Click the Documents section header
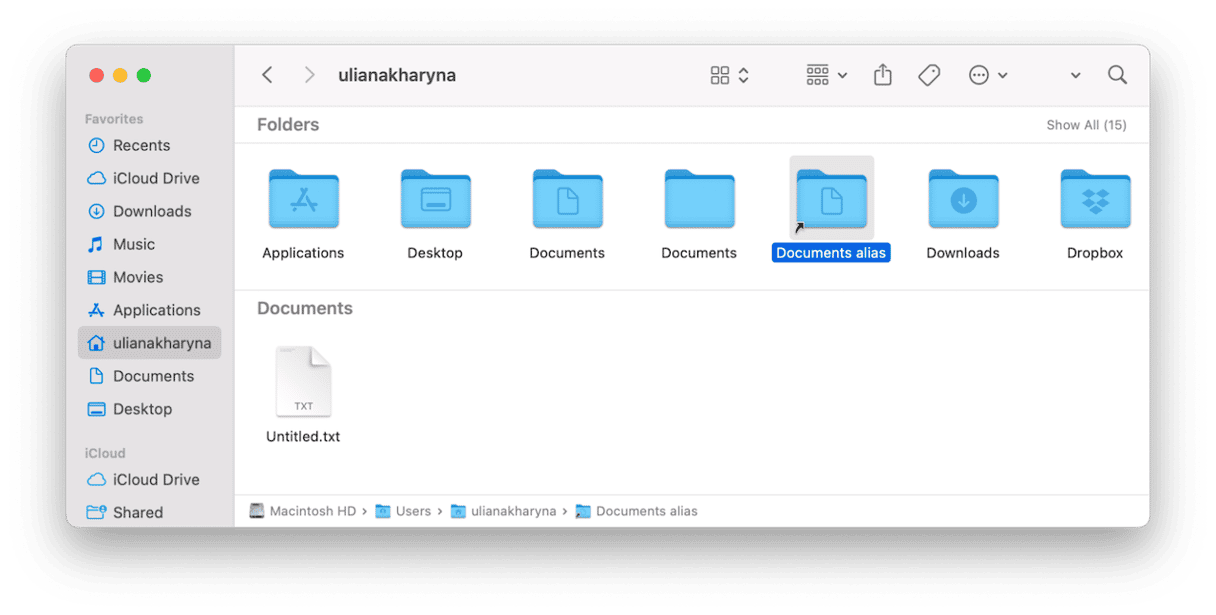The height and width of the screenshot is (615, 1216). 305,308
